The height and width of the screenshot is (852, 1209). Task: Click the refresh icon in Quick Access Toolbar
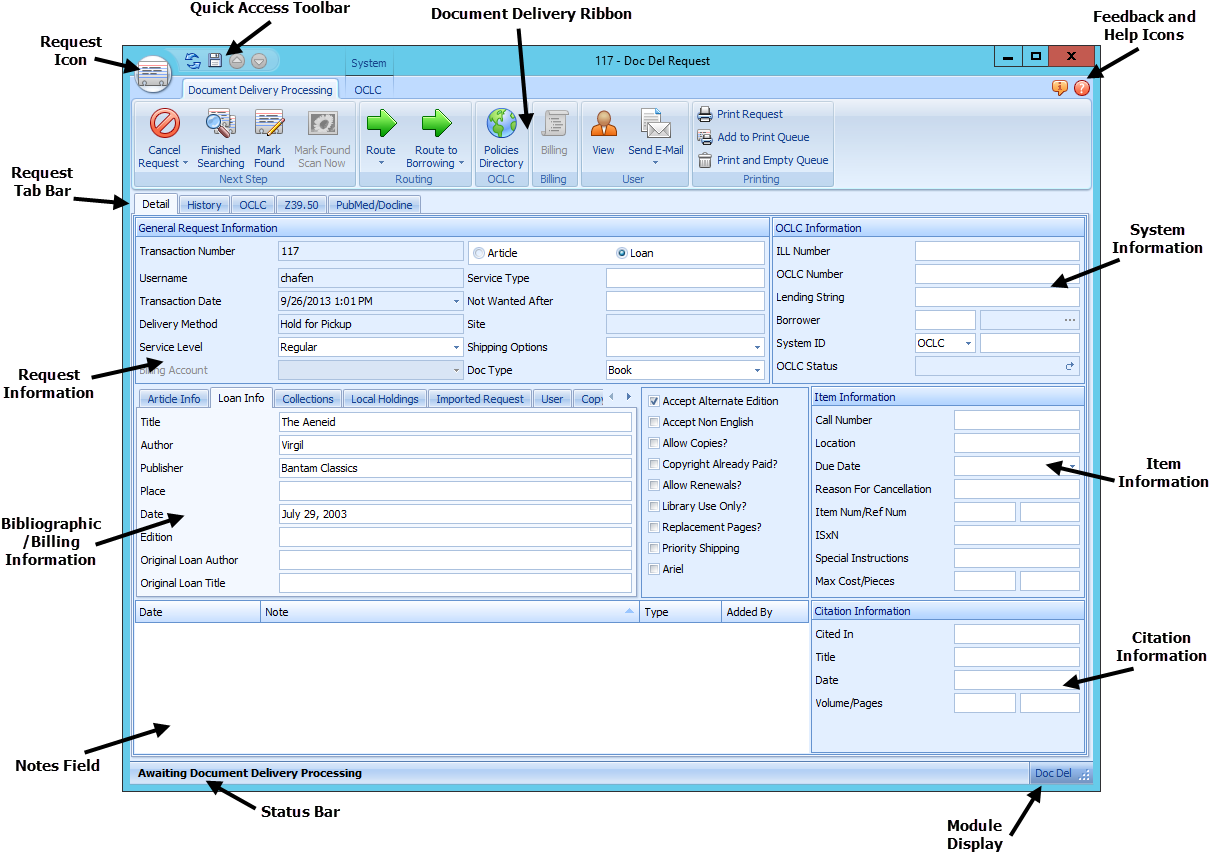coord(193,61)
